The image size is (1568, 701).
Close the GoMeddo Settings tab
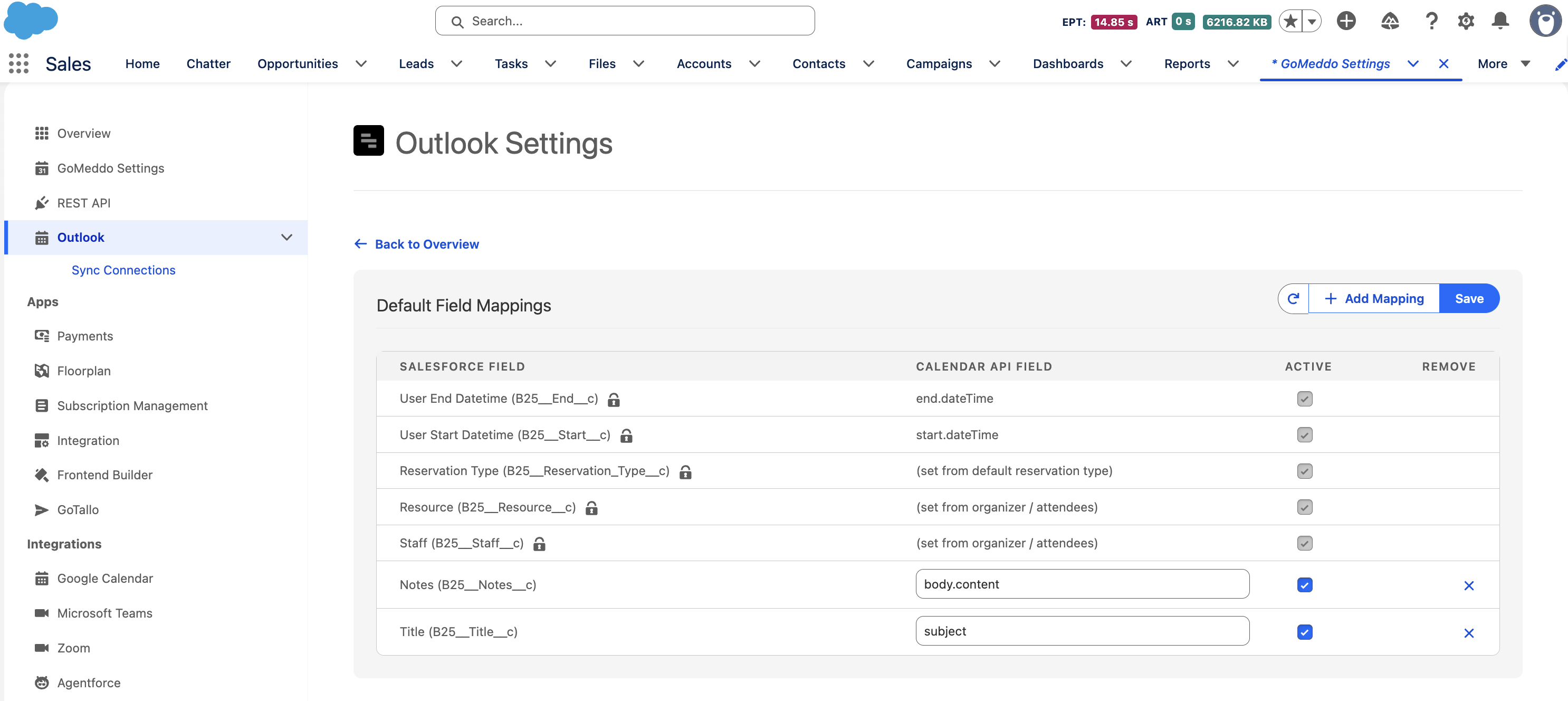point(1443,64)
